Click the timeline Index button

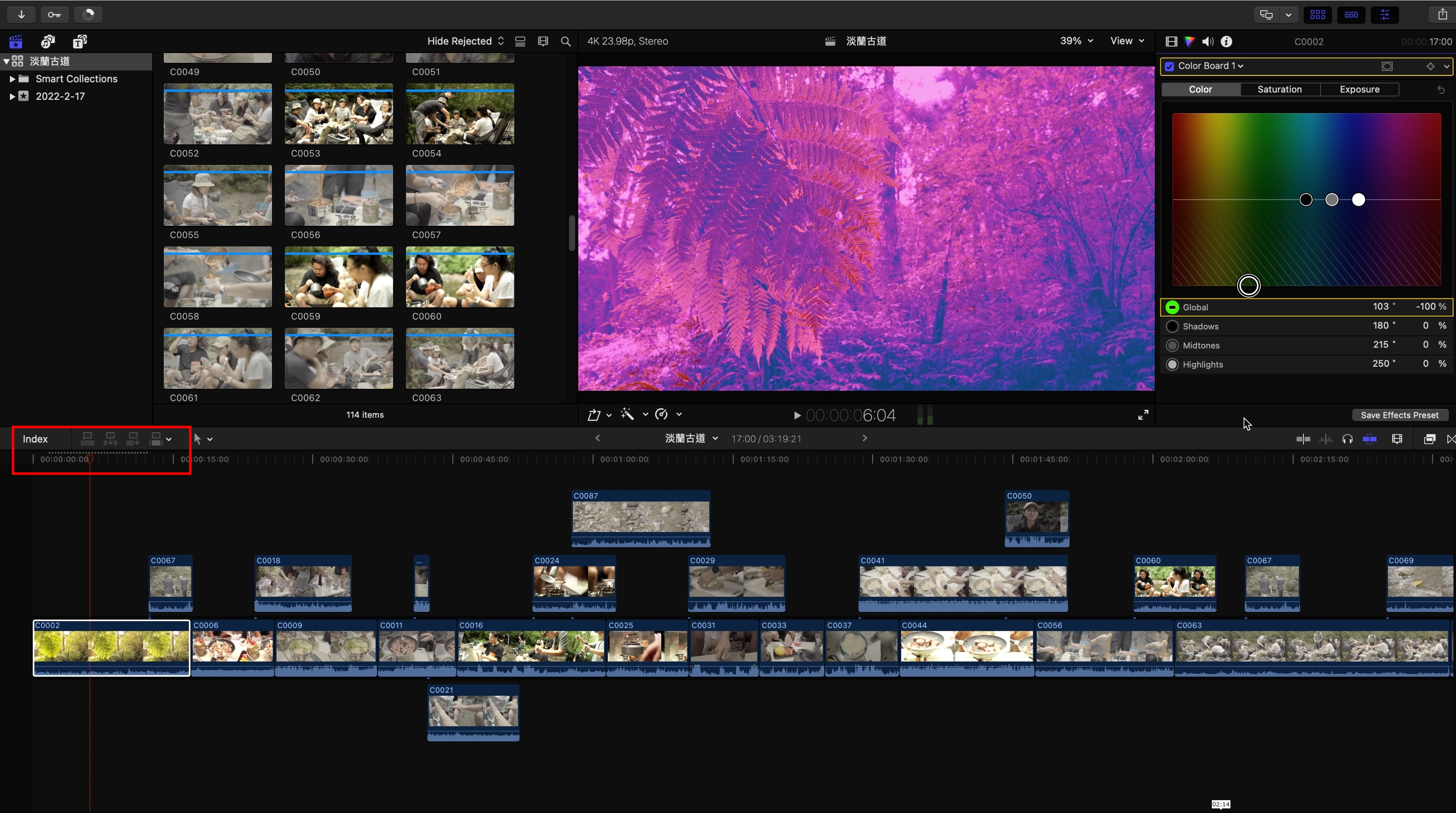pyautogui.click(x=35, y=439)
